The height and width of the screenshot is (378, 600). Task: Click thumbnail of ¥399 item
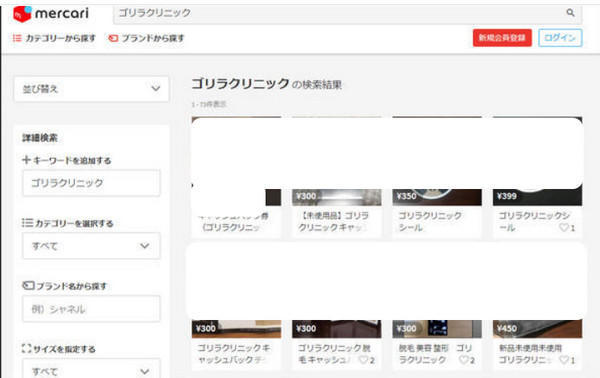click(537, 197)
